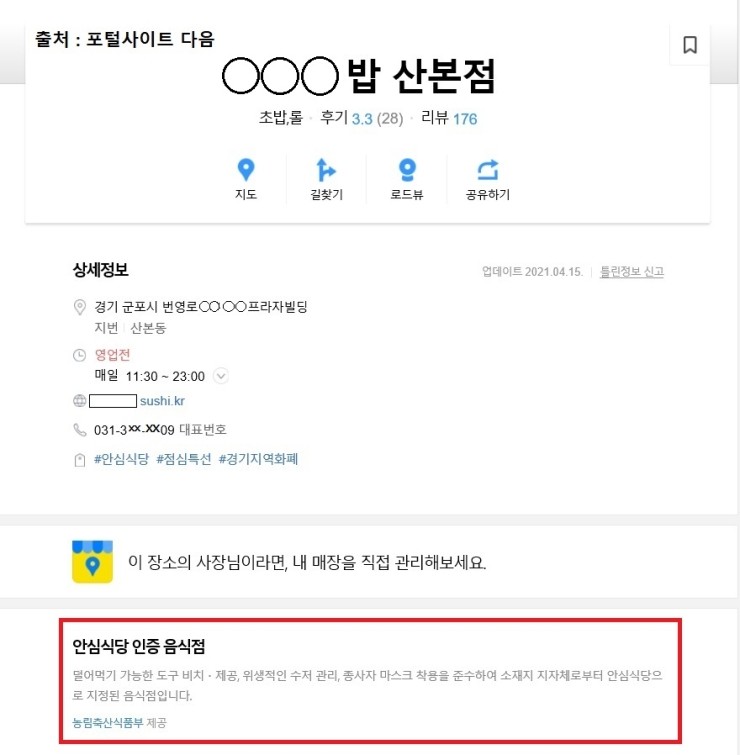Click the 농림축산식품부 provider link
This screenshot has height=755, width=740.
coord(108,722)
